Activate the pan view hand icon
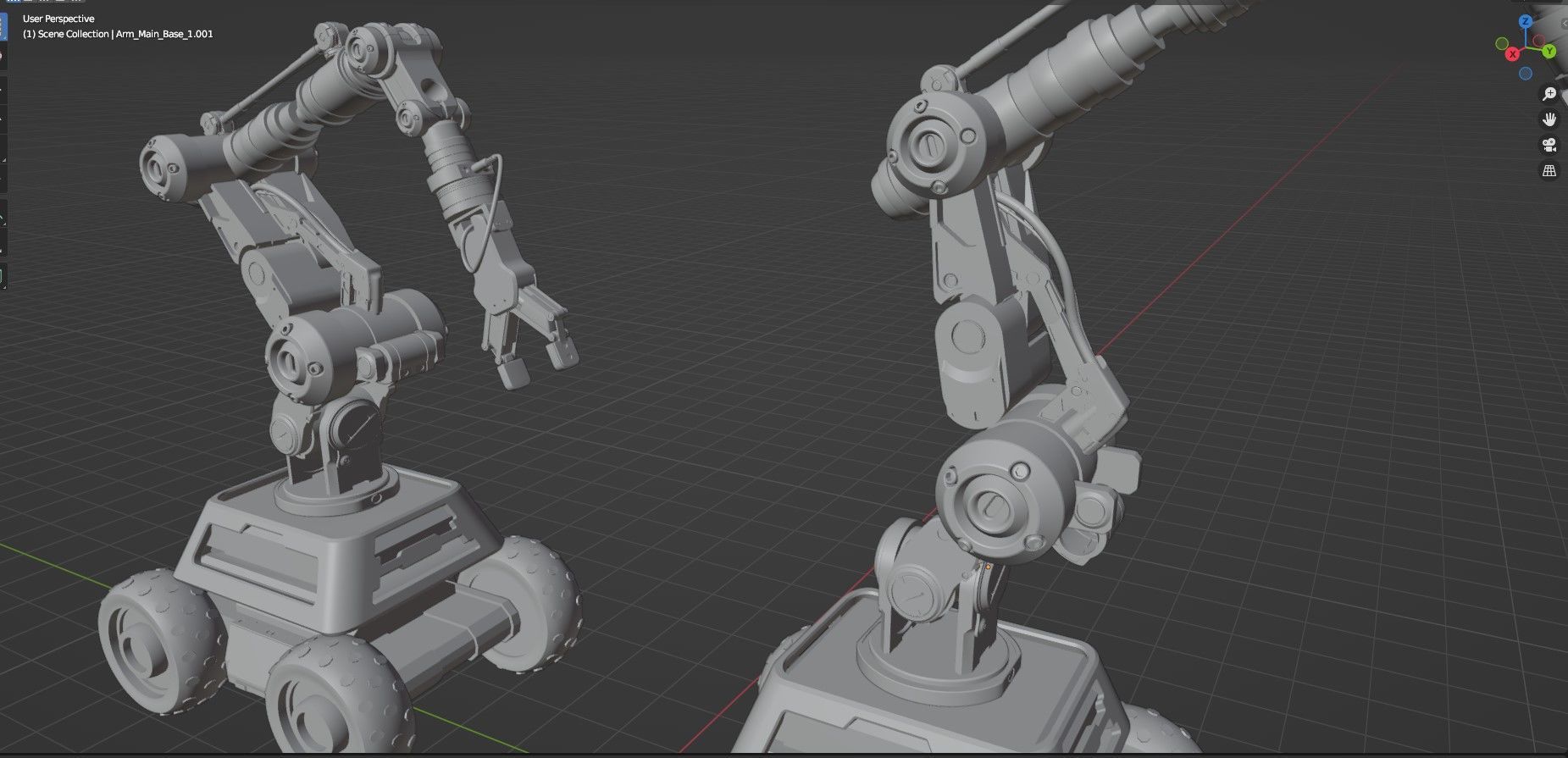 click(x=1549, y=119)
